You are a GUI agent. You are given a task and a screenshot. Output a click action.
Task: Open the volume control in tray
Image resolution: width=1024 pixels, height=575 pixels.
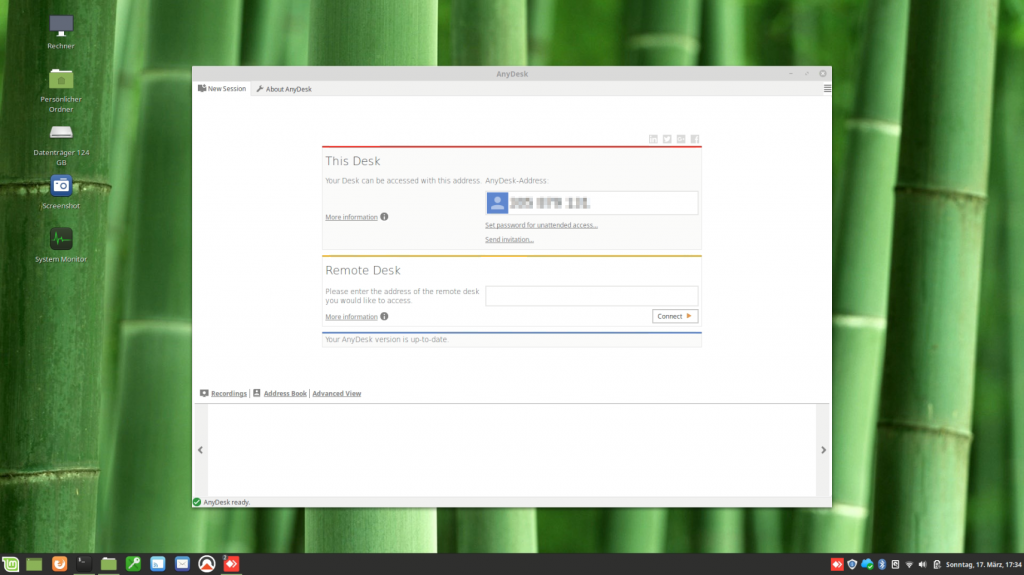tap(922, 565)
